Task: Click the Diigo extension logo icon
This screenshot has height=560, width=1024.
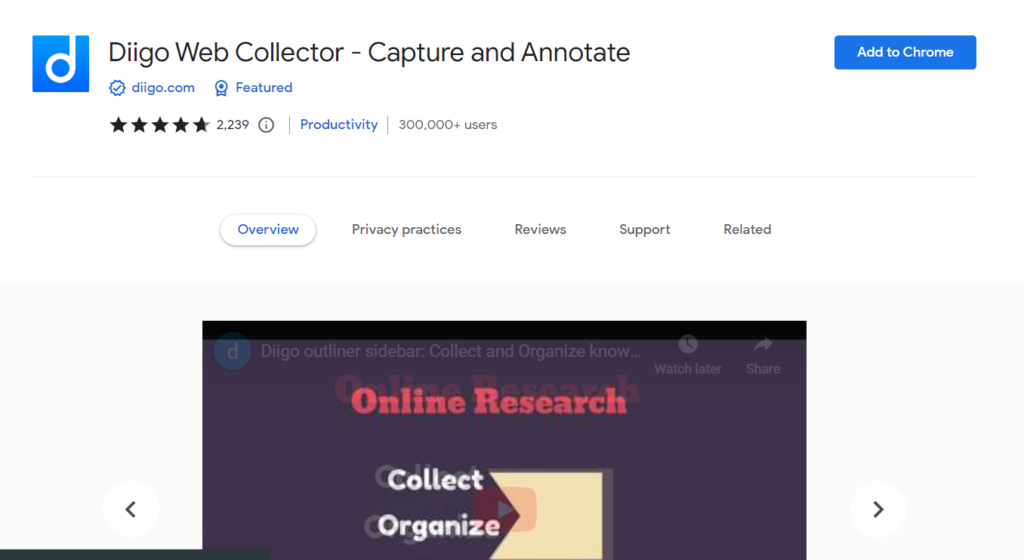Action: tap(61, 64)
